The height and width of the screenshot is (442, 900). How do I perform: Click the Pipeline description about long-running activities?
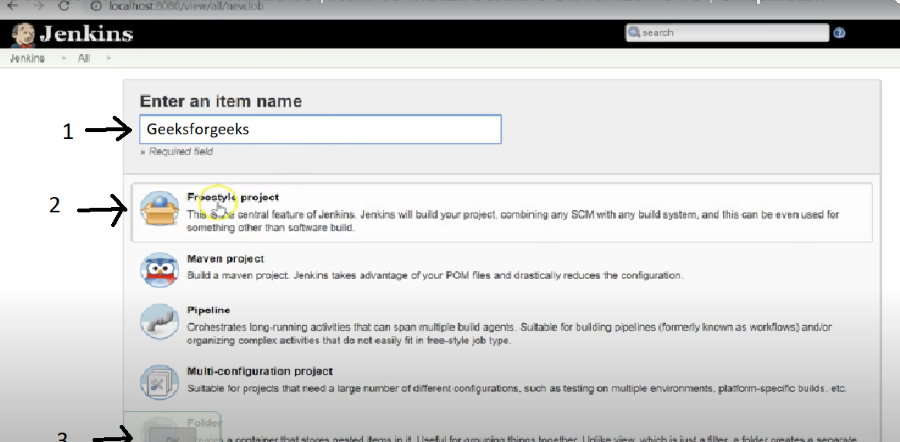pos(510,334)
